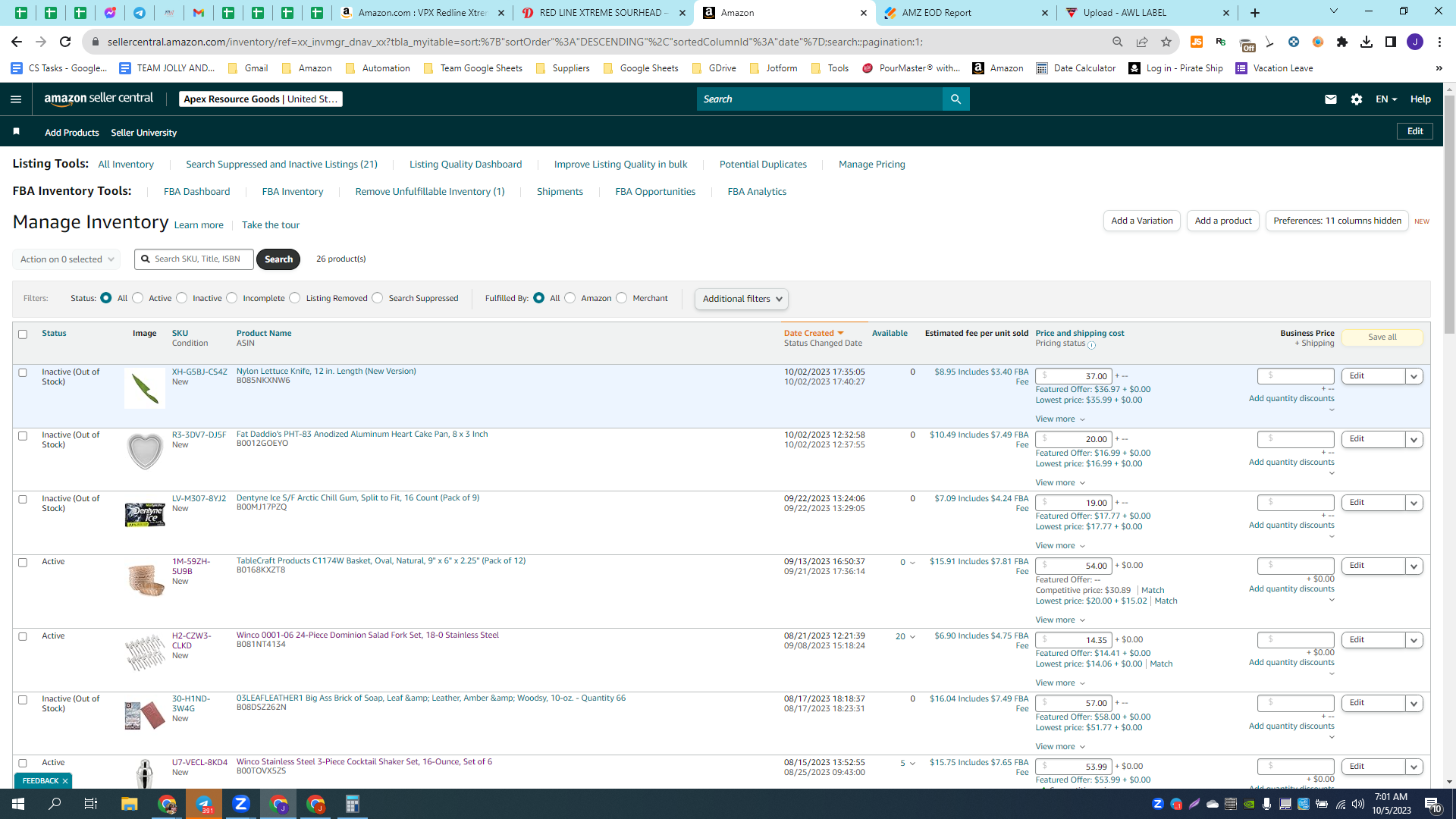
Task: Open the EN language dropdown
Action: tap(1386, 99)
